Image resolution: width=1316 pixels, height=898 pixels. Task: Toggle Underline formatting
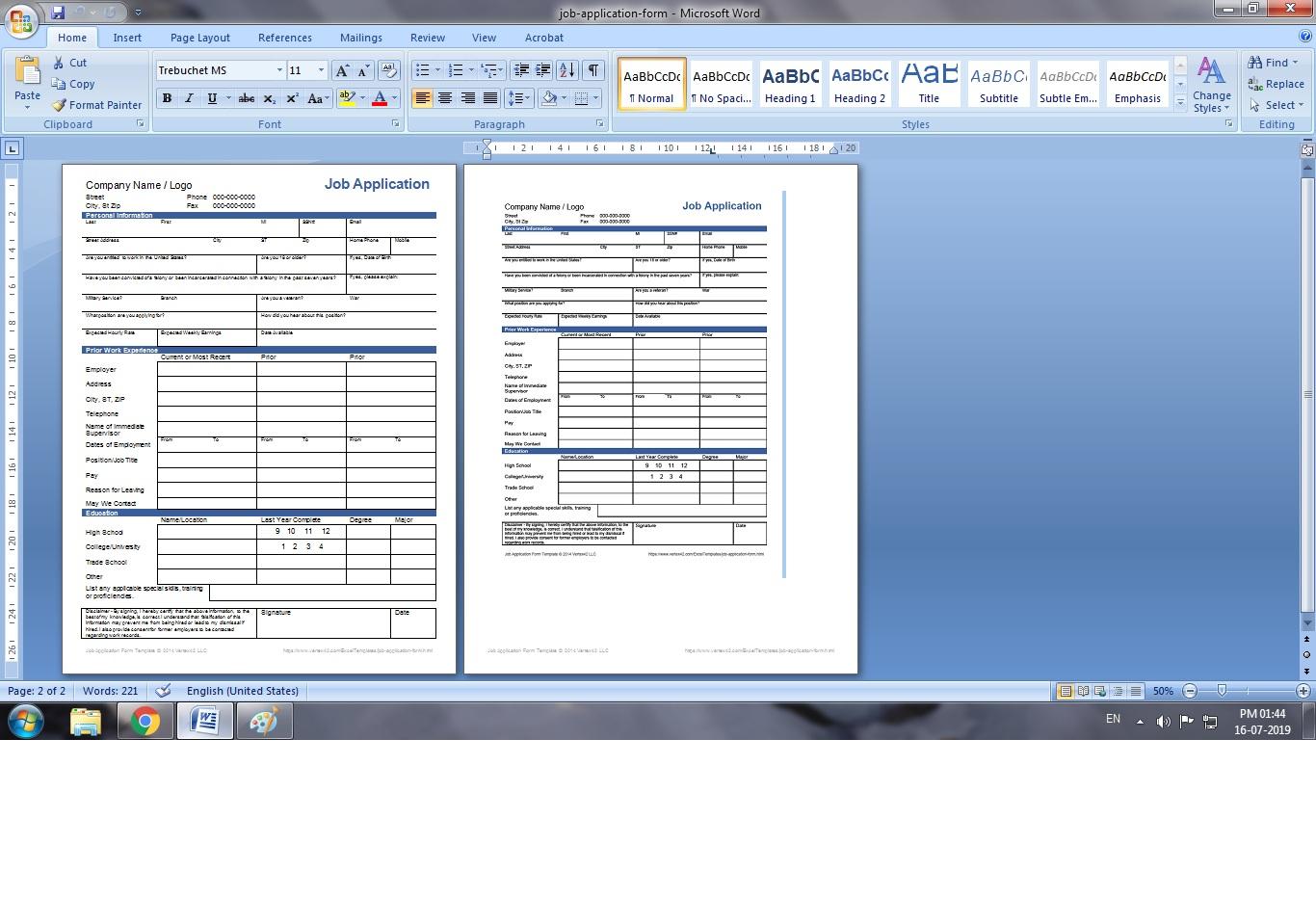210,98
